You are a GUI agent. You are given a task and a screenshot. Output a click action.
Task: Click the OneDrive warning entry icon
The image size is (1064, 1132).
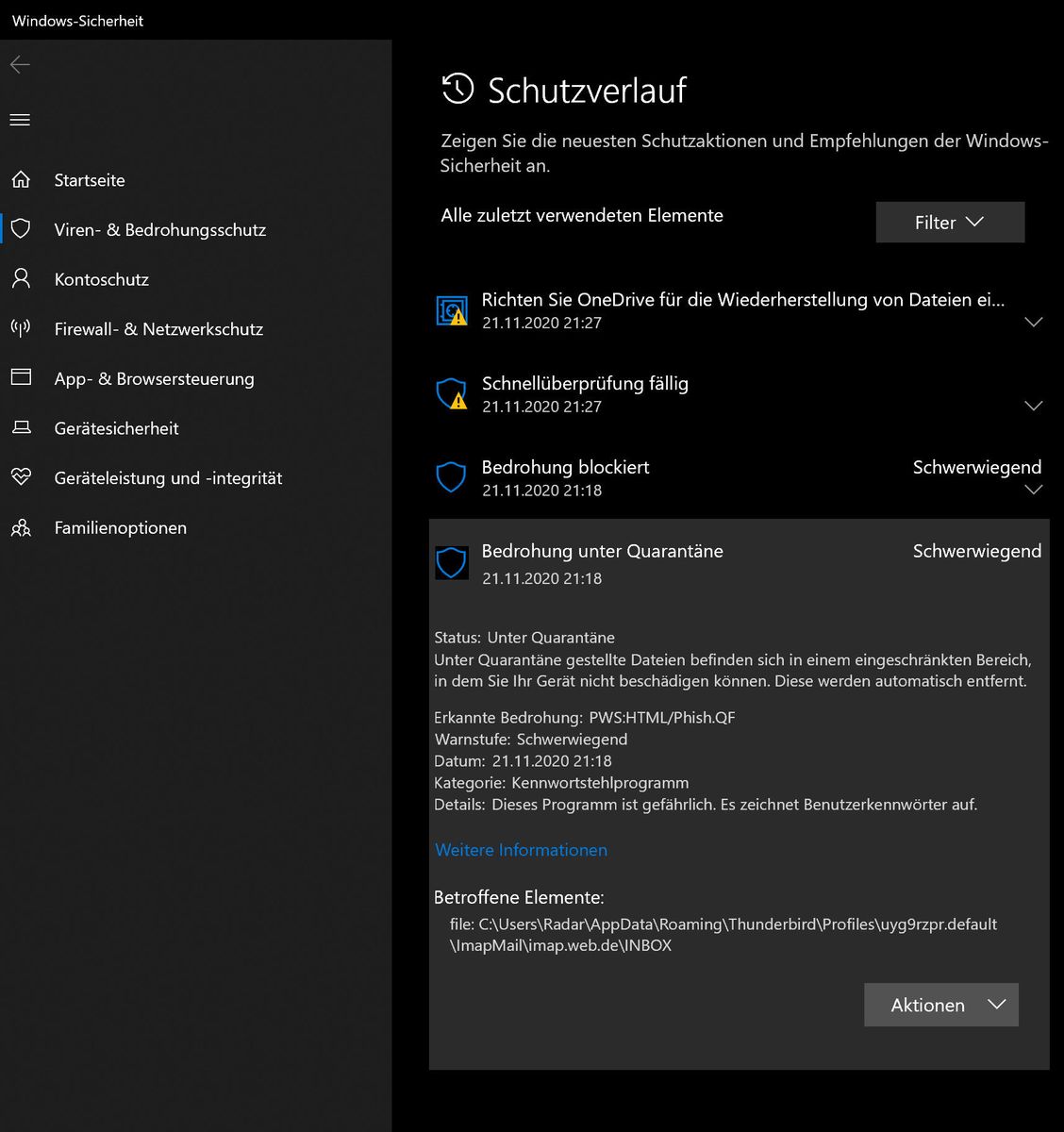(x=452, y=310)
